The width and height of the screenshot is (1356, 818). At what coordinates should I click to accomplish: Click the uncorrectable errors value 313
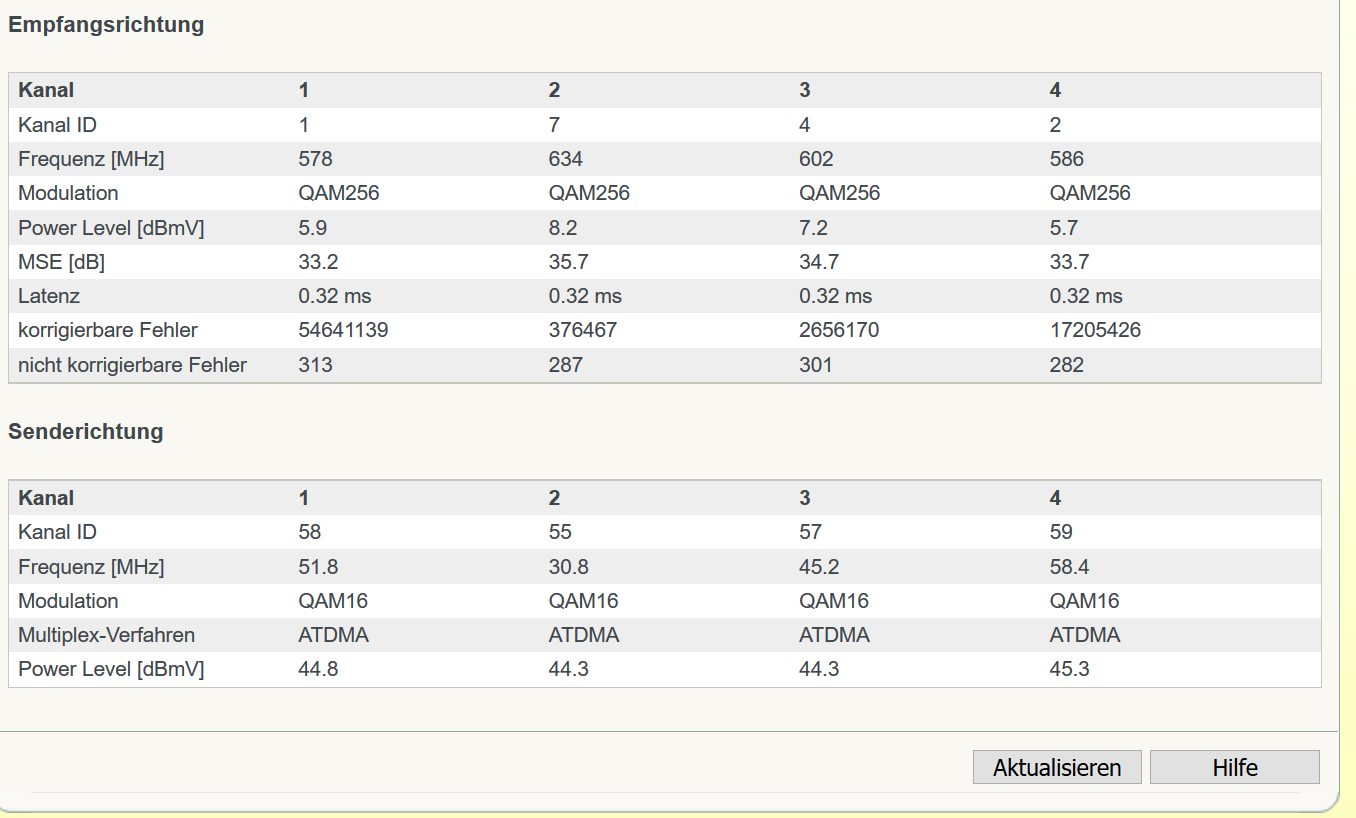[316, 365]
